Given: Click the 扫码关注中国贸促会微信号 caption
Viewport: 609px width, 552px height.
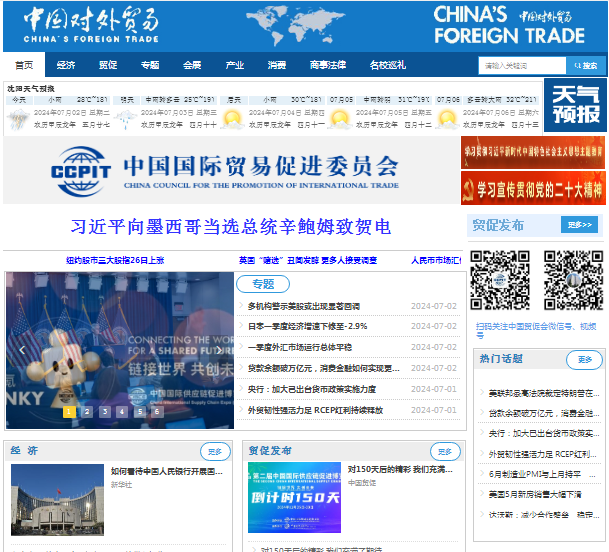Looking at the screenshot, I should [x=536, y=330].
